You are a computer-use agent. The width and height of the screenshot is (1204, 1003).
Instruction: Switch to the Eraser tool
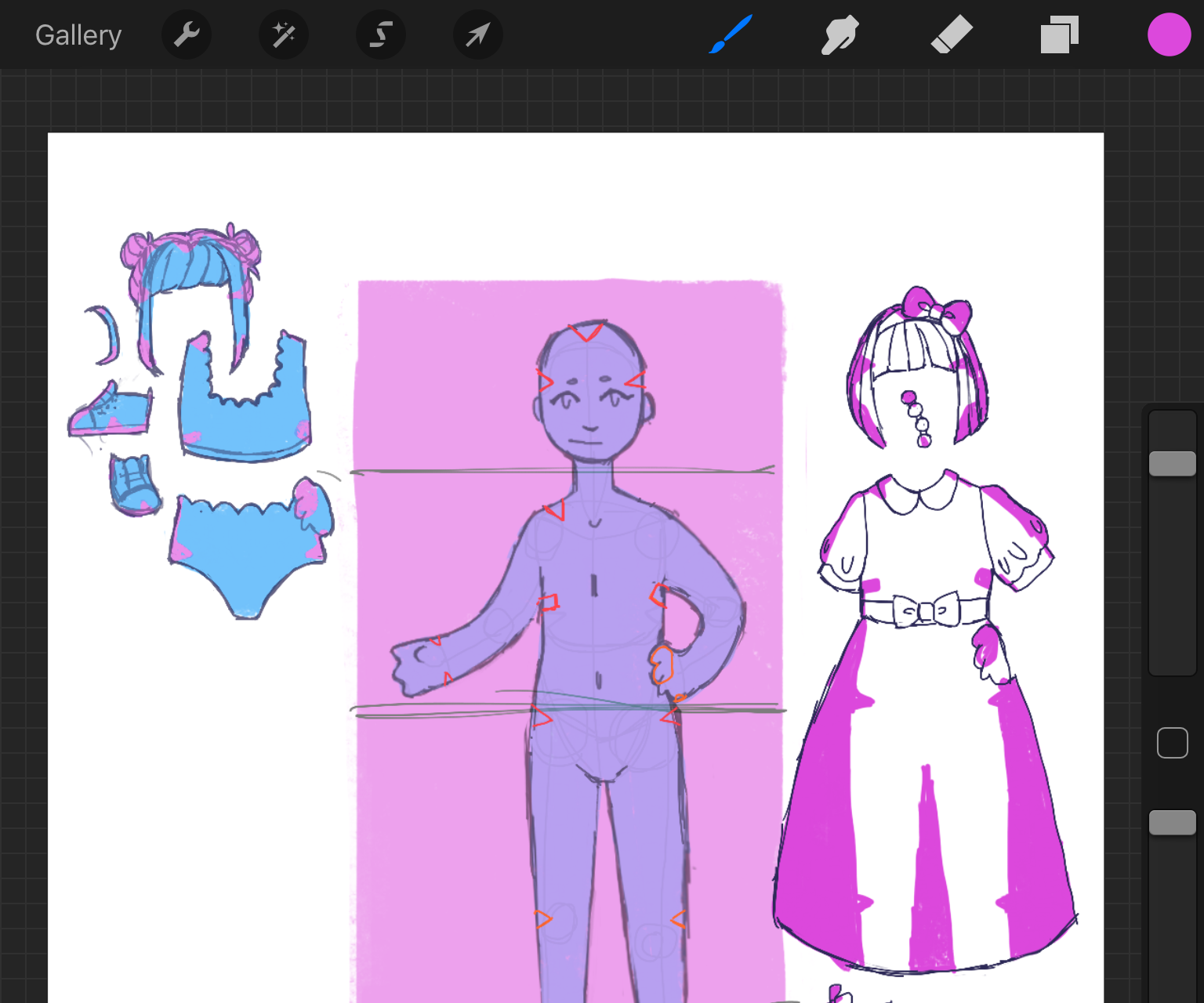[x=951, y=34]
